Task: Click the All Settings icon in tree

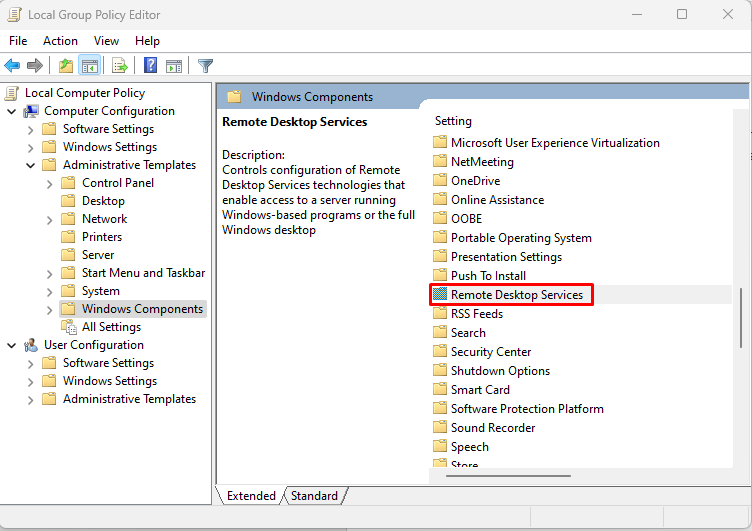Action: coord(69,327)
